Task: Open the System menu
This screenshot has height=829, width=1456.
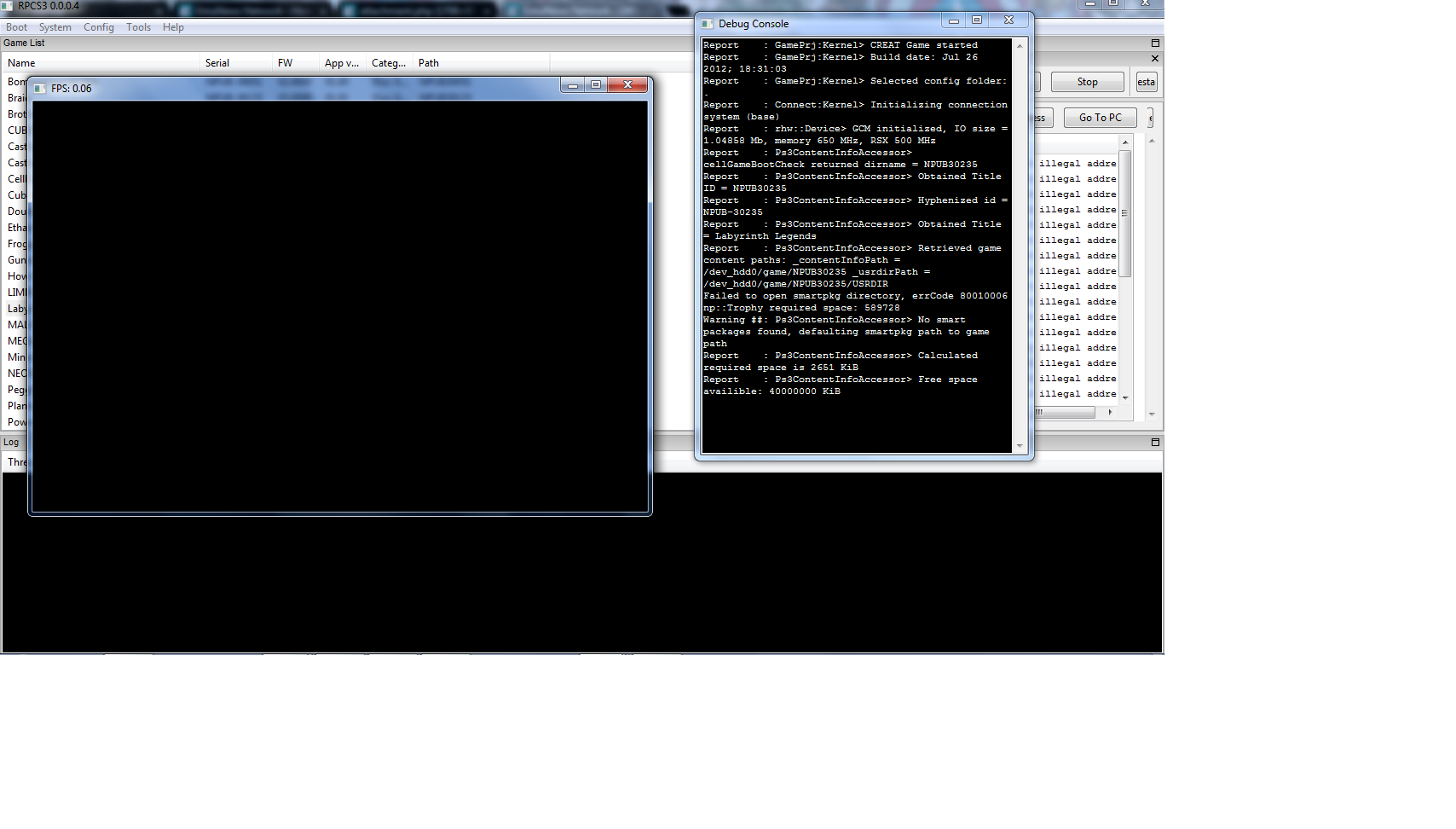Action: pyautogui.click(x=55, y=27)
